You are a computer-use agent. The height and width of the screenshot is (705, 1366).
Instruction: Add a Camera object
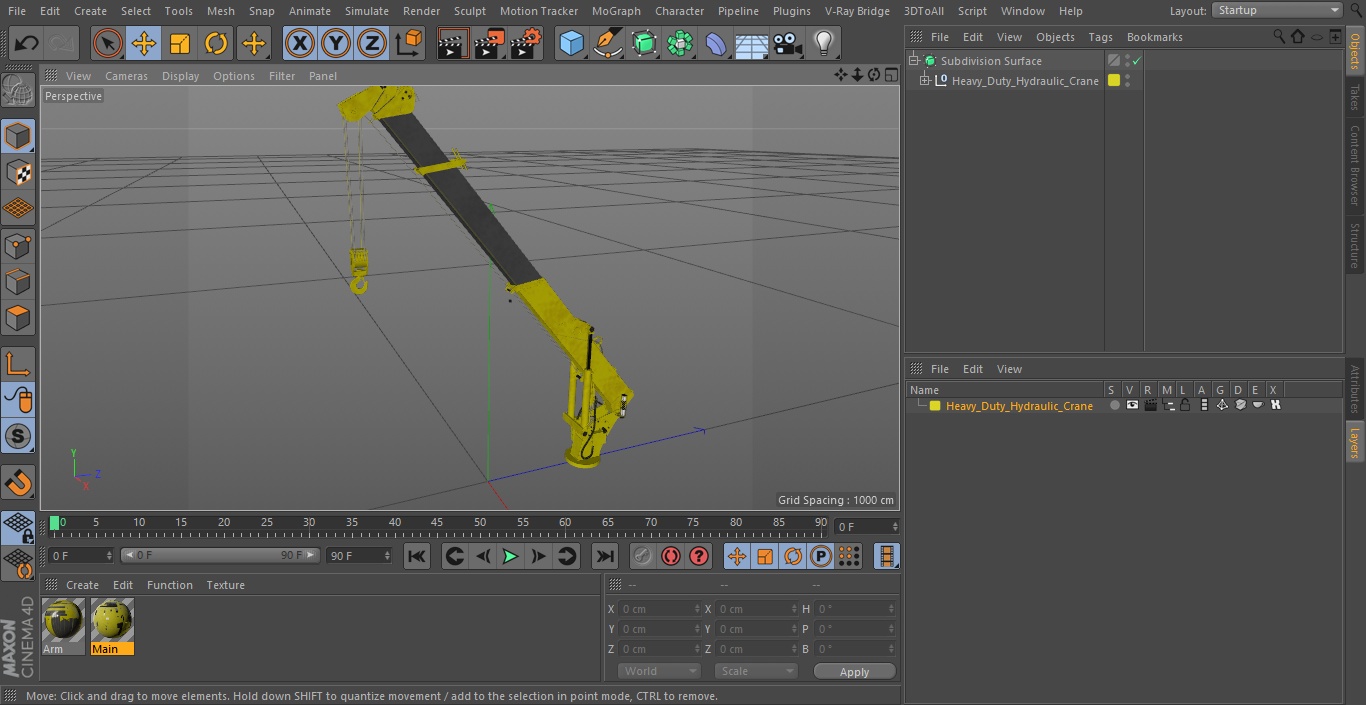coord(788,43)
